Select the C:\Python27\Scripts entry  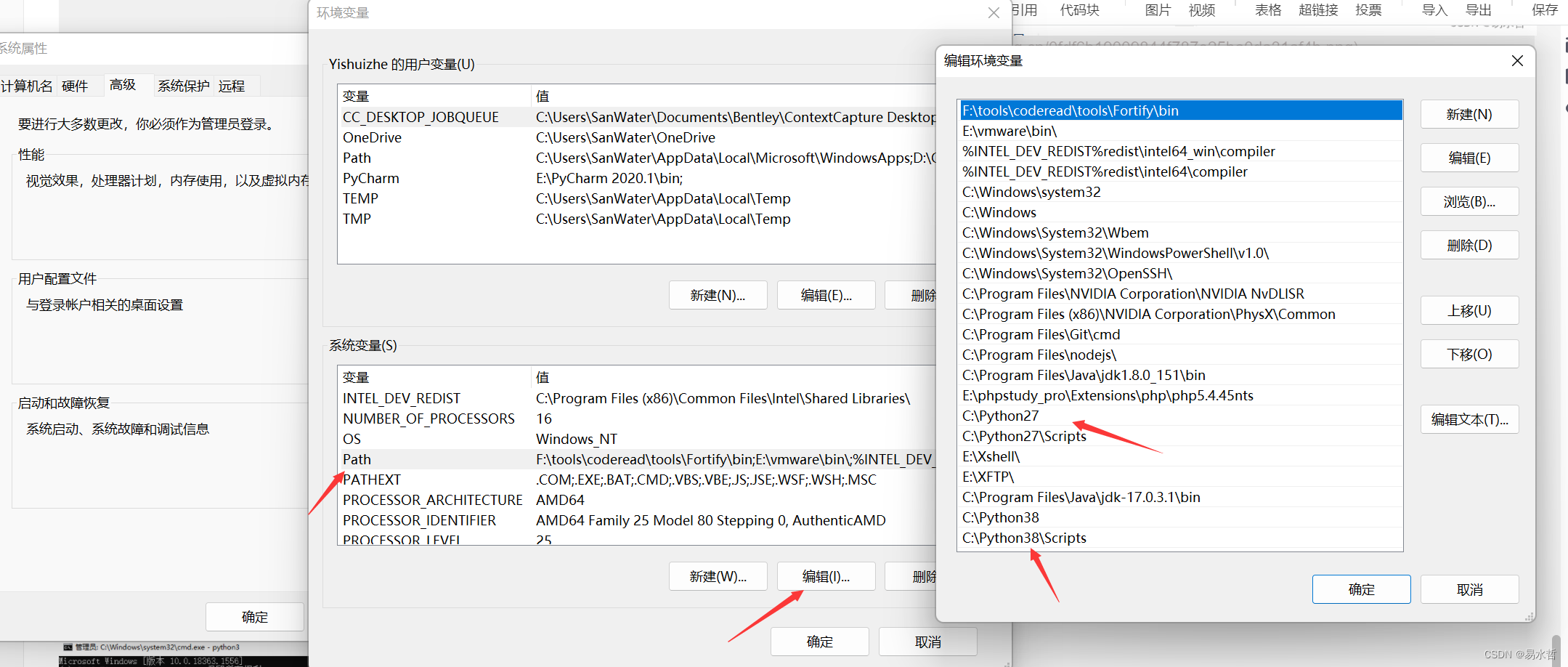[1180, 436]
